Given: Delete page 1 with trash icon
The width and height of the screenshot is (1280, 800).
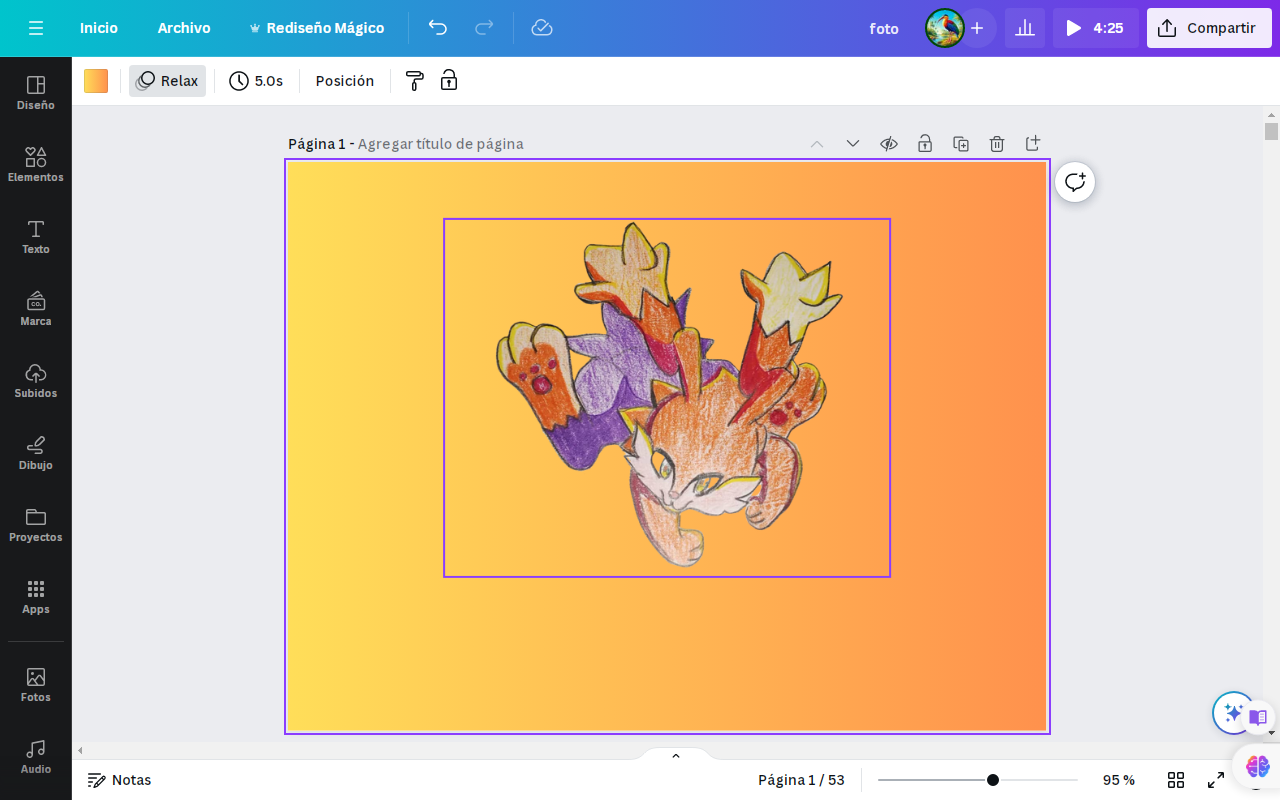Looking at the screenshot, I should tap(997, 144).
